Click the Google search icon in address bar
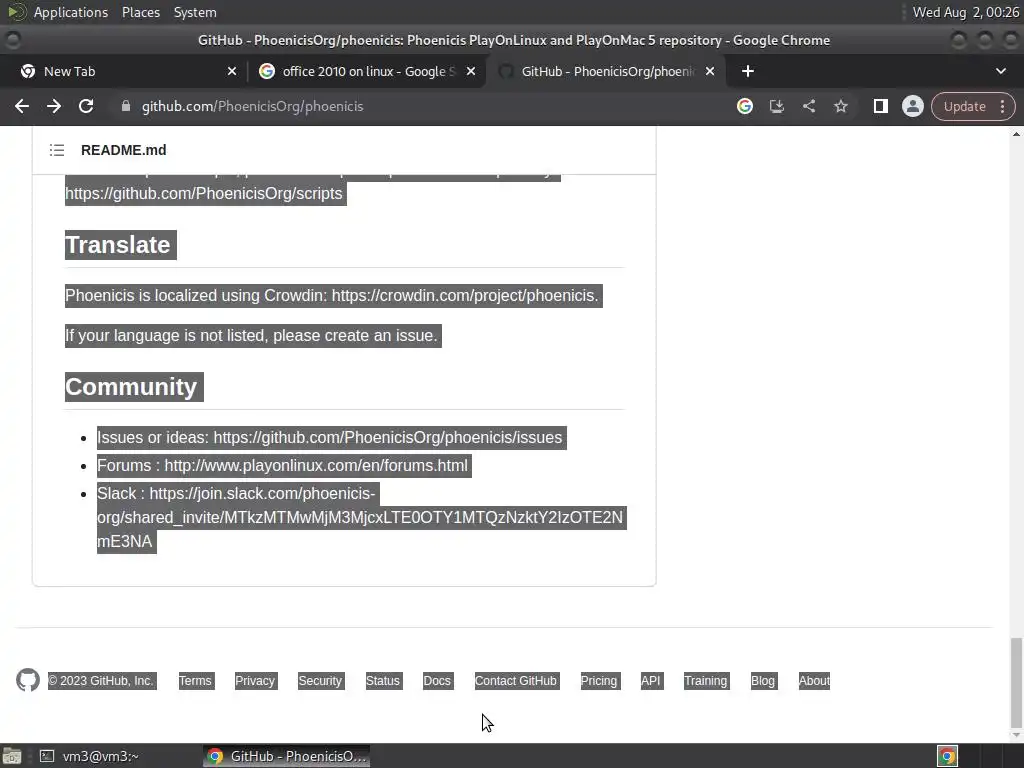This screenshot has height=768, width=1024. [744, 106]
